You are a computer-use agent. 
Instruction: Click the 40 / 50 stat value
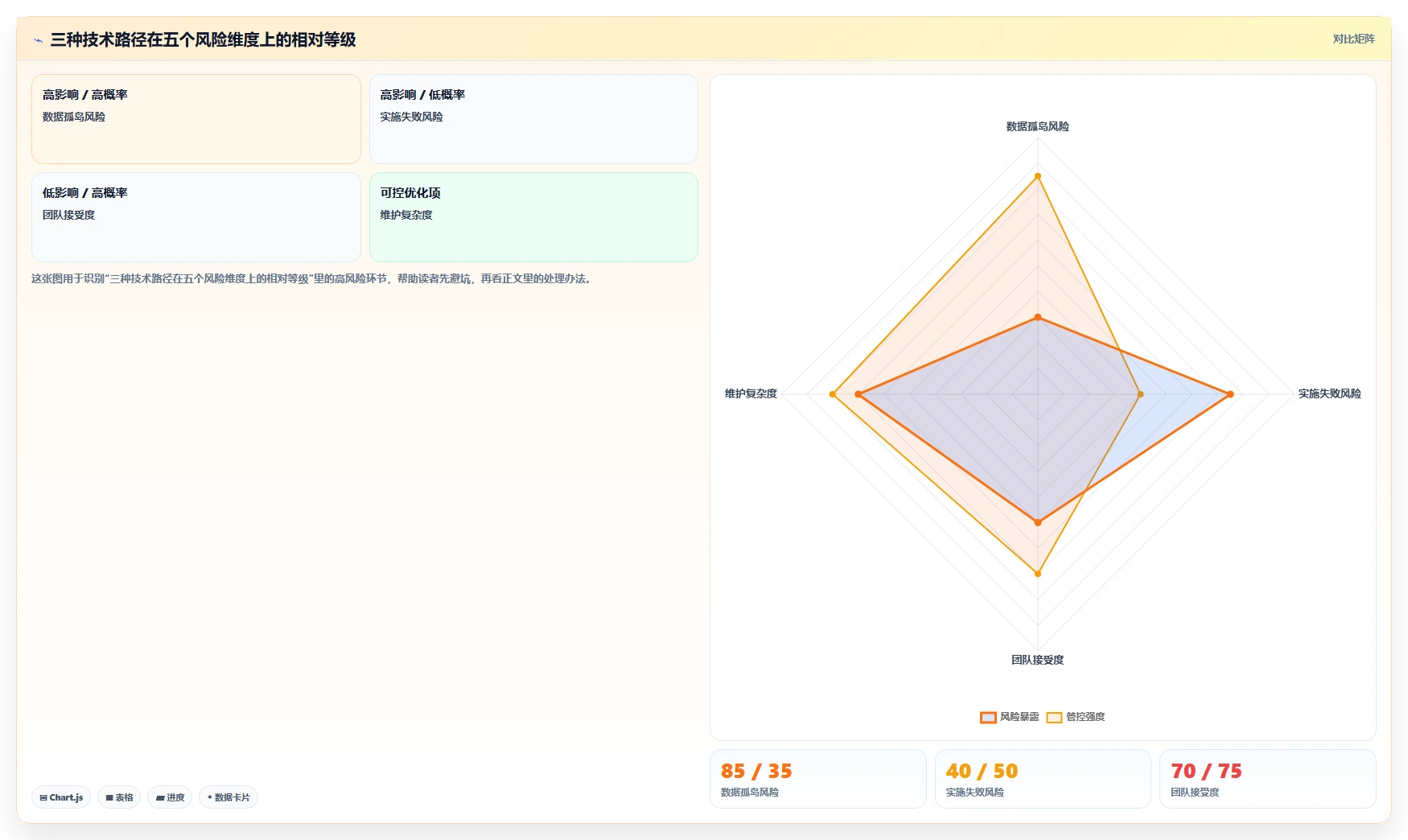[x=982, y=771]
